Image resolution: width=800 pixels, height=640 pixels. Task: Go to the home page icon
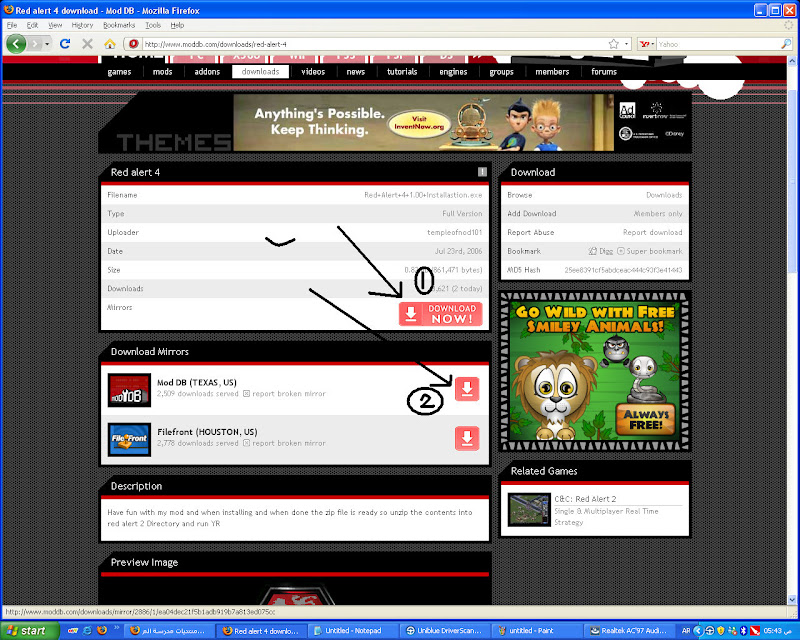coord(110,44)
